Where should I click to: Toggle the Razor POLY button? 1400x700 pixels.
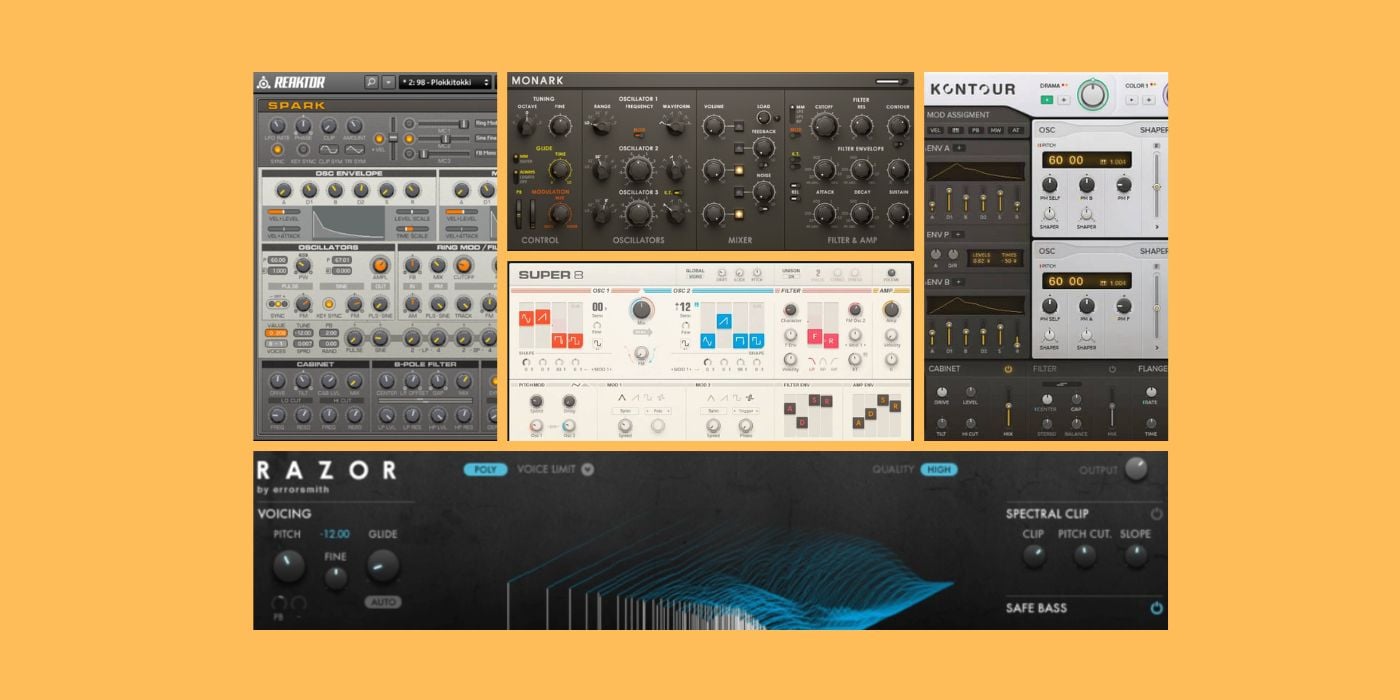[485, 469]
